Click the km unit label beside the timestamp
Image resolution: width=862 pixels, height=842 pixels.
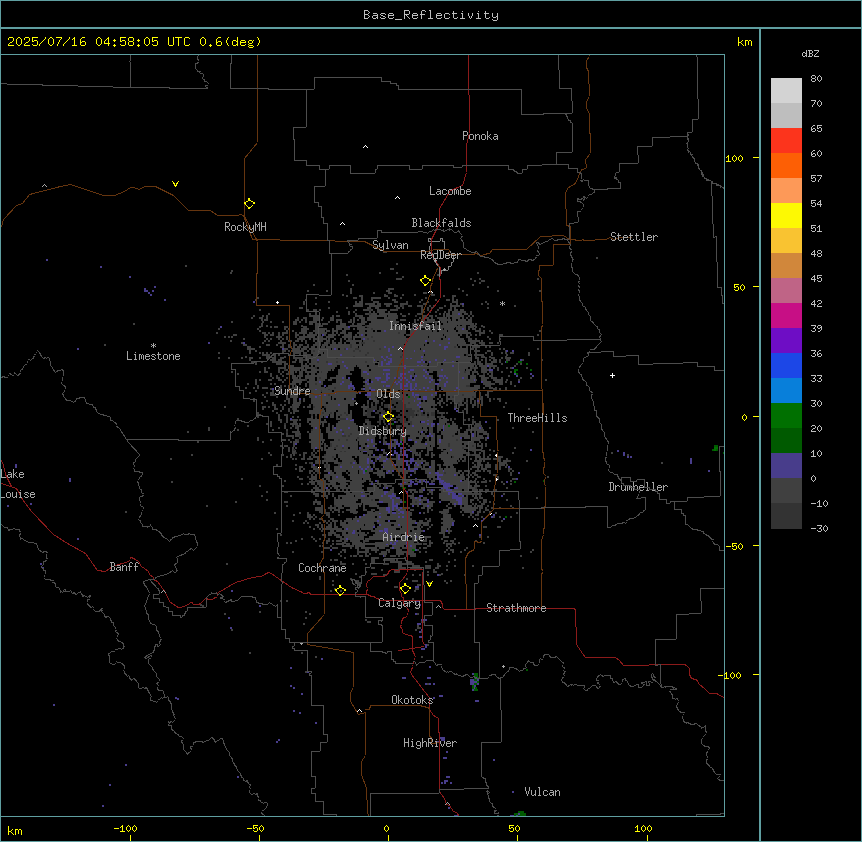744,42
